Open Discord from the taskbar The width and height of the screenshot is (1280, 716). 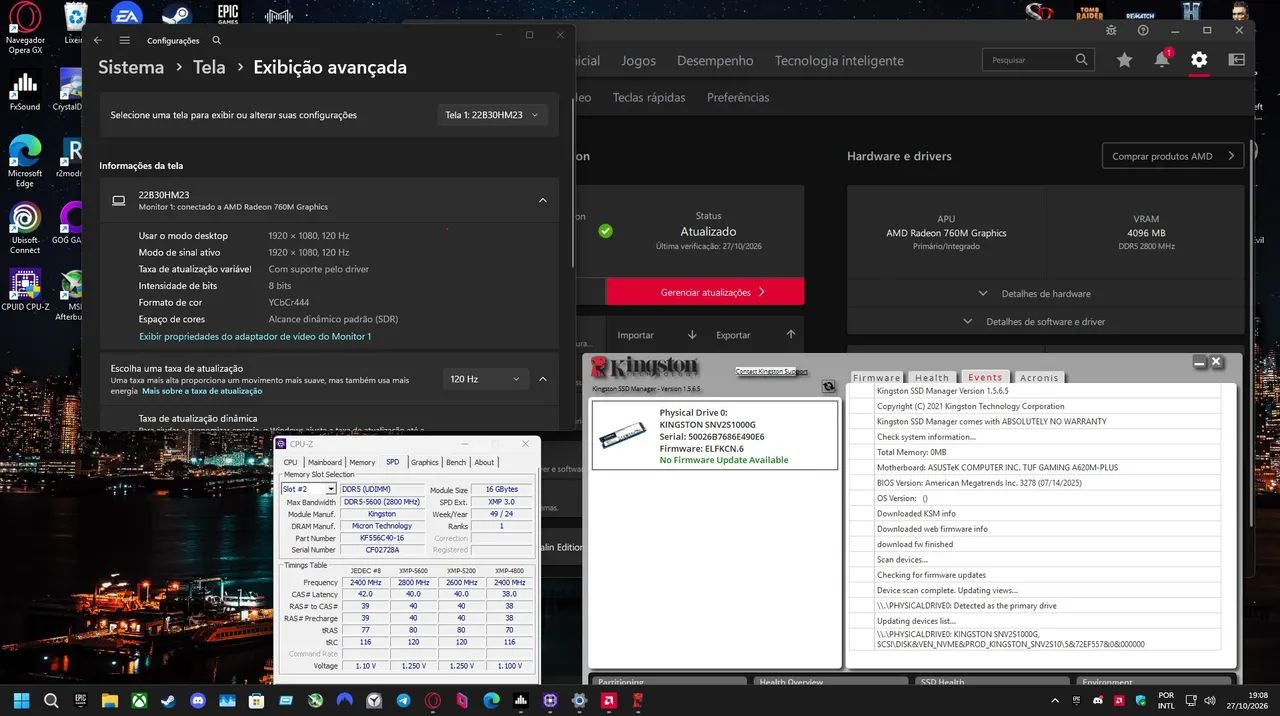point(198,701)
